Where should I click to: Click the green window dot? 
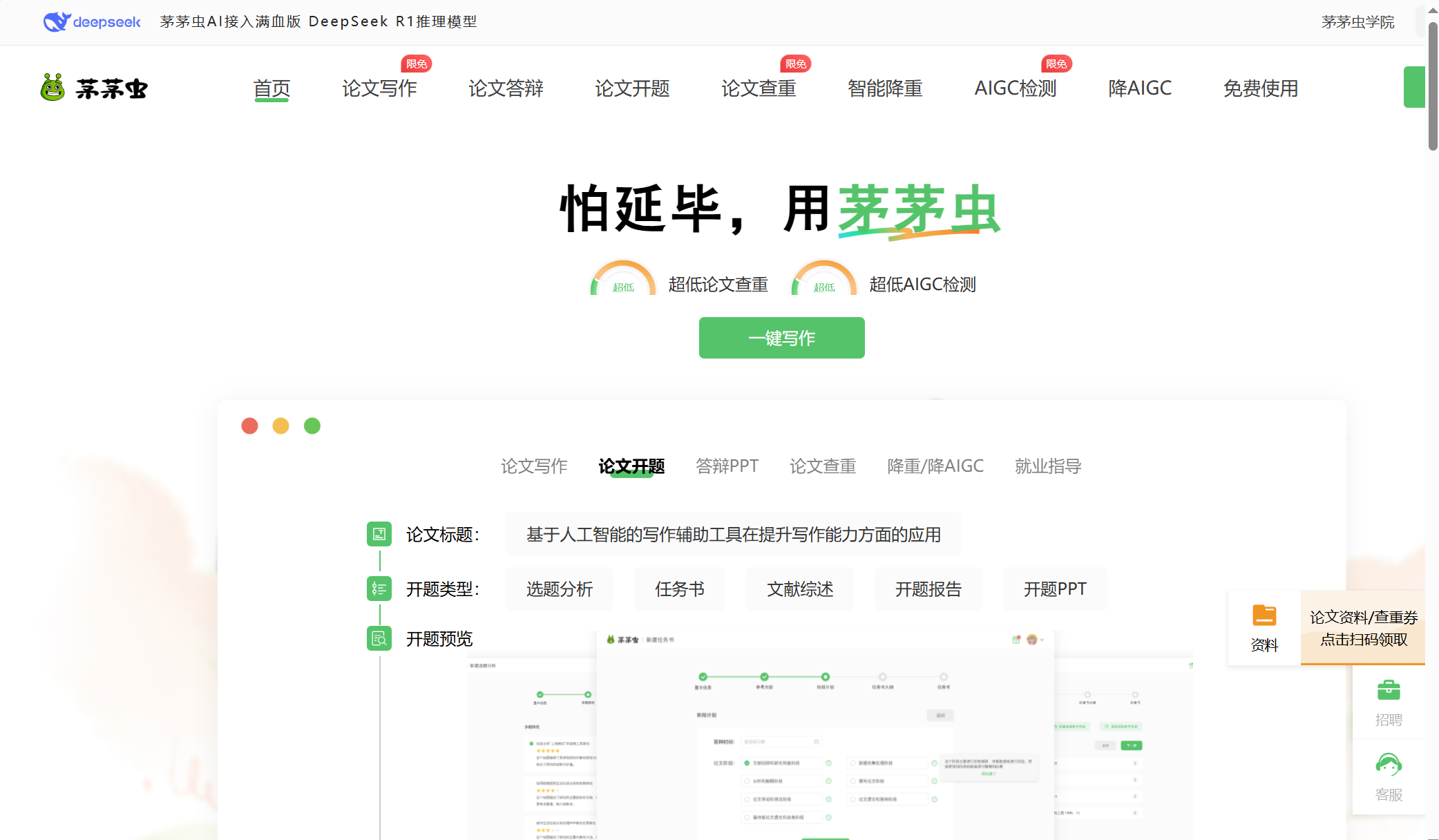tap(312, 426)
